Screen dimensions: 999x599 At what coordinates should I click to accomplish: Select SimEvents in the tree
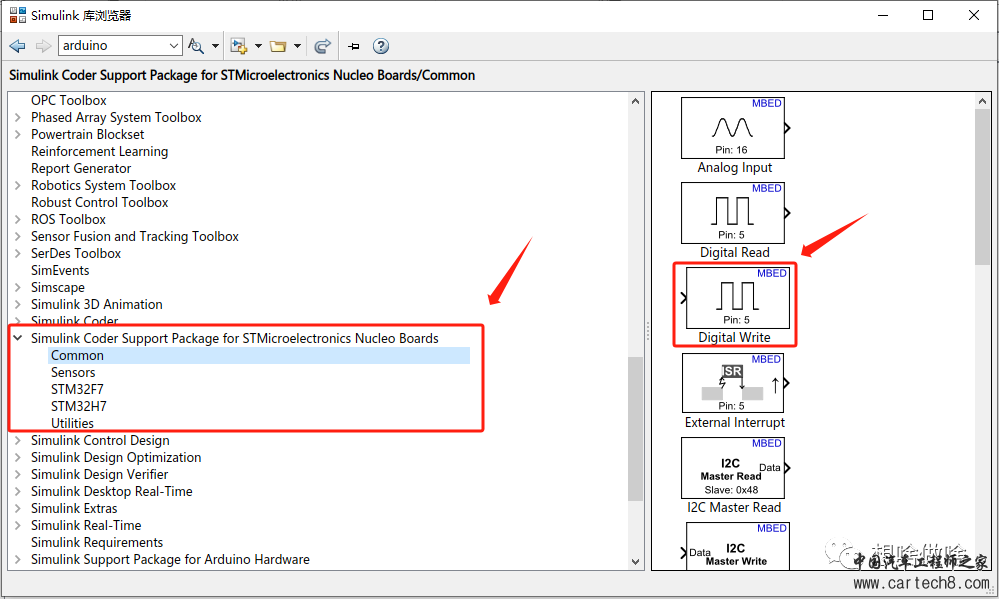pyautogui.click(x=60, y=270)
